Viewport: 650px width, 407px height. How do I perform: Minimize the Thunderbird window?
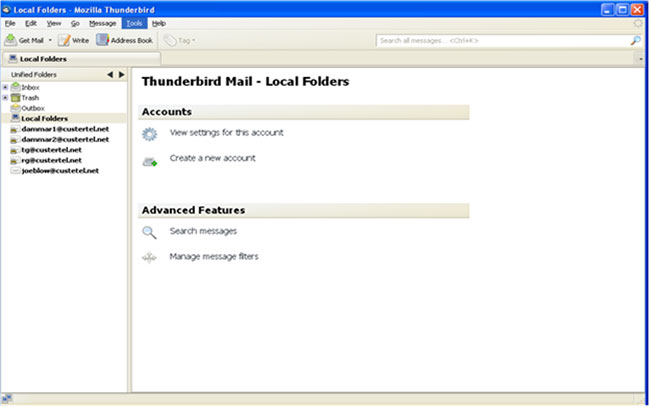pos(607,9)
